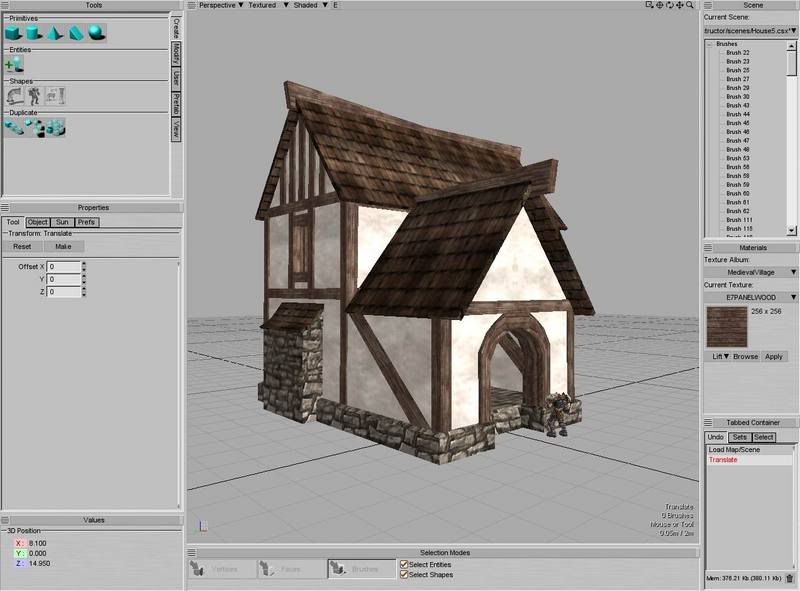This screenshot has width=800, height=591.
Task: Open the MedievalVillage texture album dropdown
Action: (x=751, y=272)
